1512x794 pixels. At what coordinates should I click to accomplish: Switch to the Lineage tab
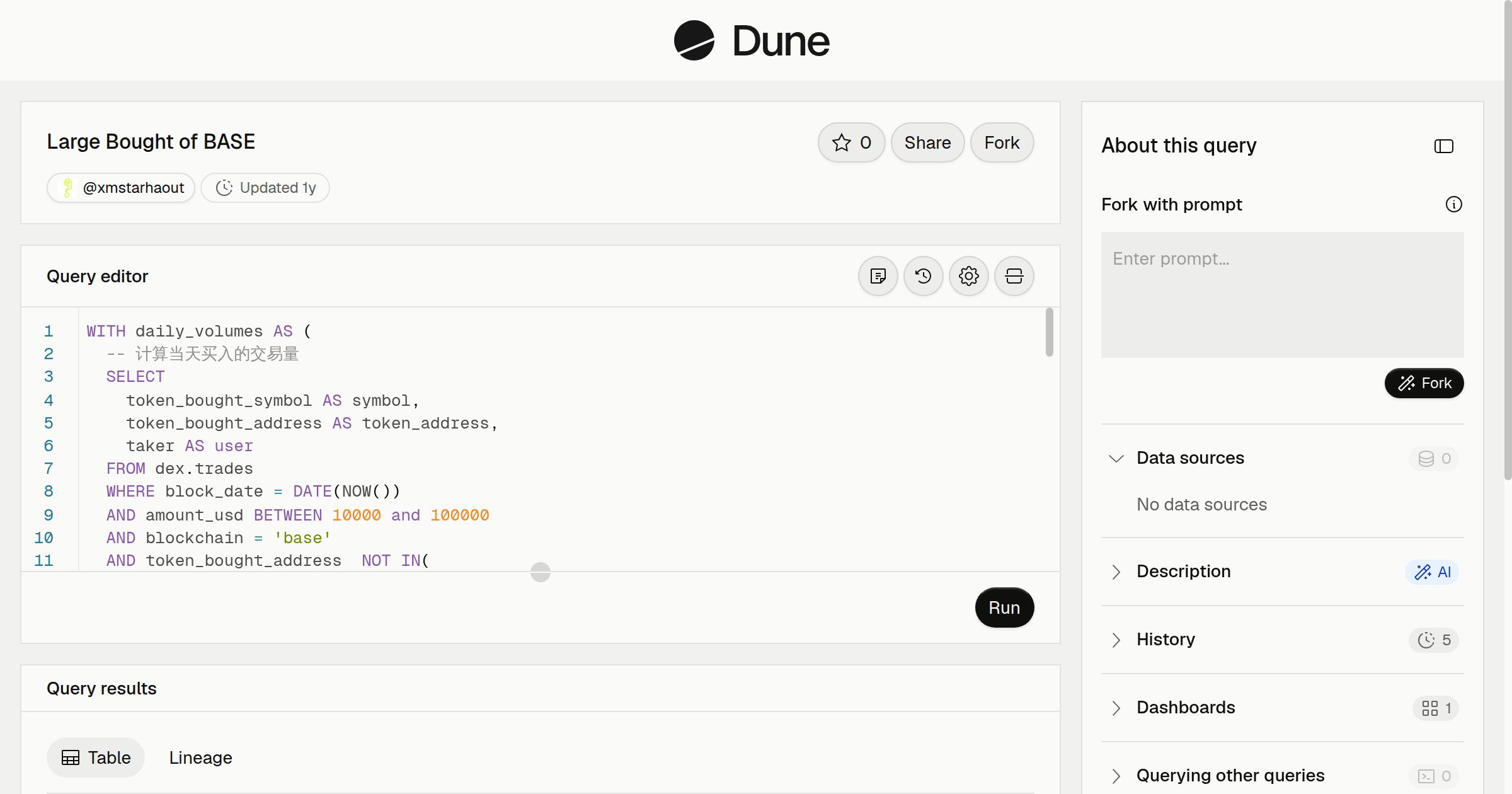(x=200, y=757)
